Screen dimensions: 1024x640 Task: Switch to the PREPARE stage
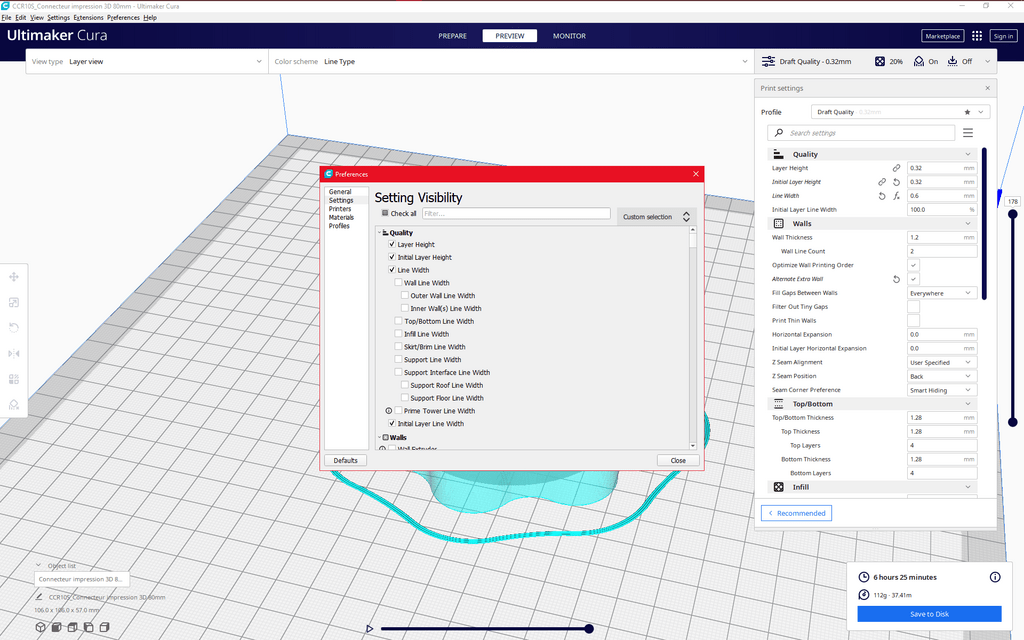(453, 36)
